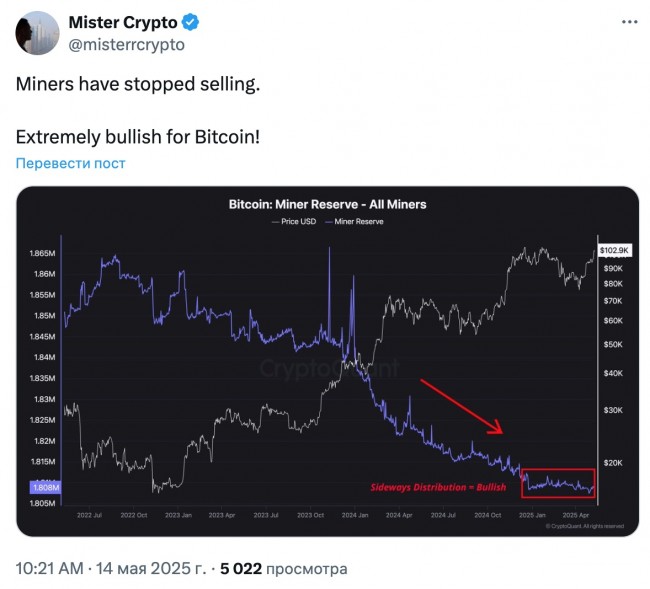Click the red 'Sideways Distribution = Bullish' annotation

click(x=438, y=487)
